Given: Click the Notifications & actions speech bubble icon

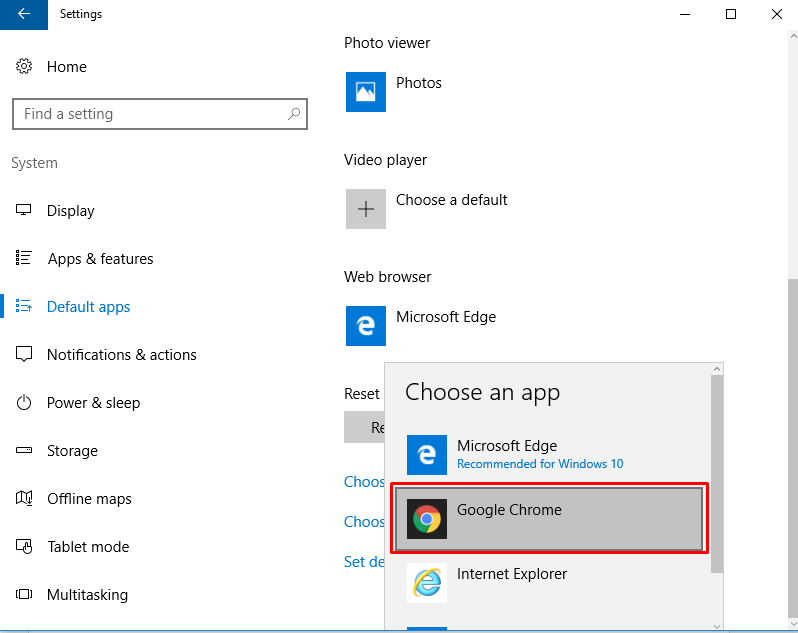Looking at the screenshot, I should [x=24, y=354].
